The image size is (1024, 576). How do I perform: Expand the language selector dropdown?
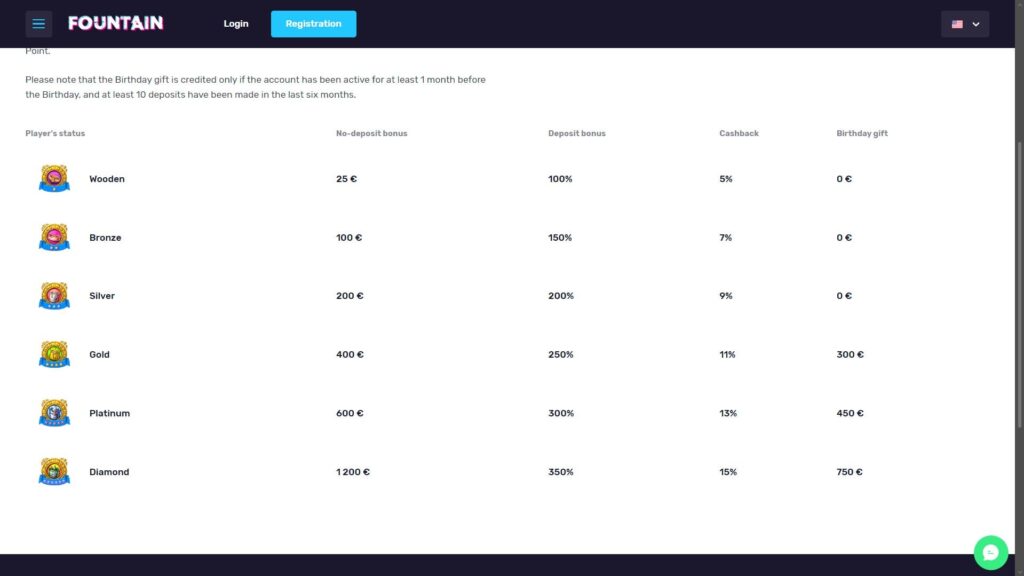(965, 24)
